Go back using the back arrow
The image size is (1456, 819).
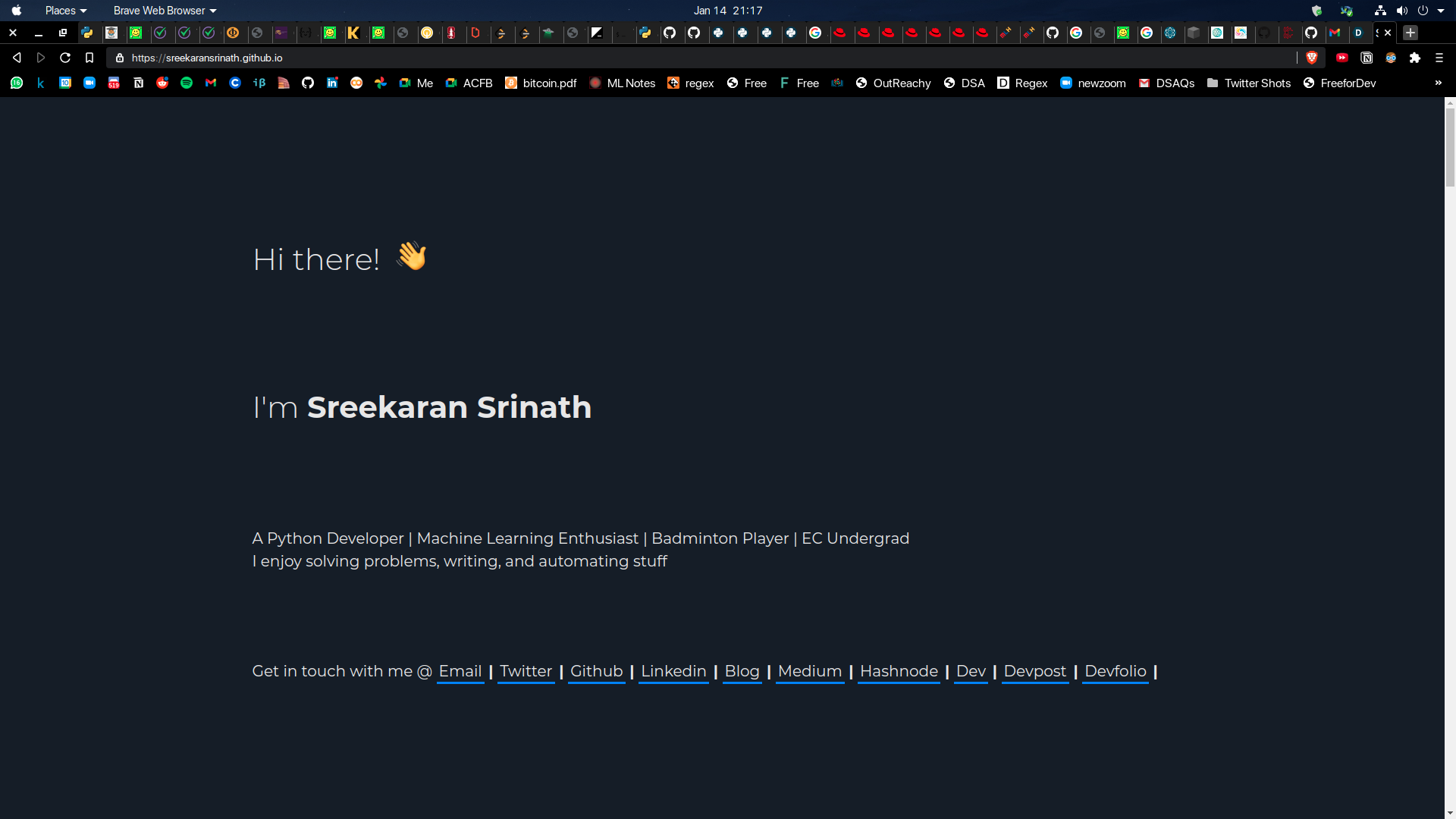17,58
